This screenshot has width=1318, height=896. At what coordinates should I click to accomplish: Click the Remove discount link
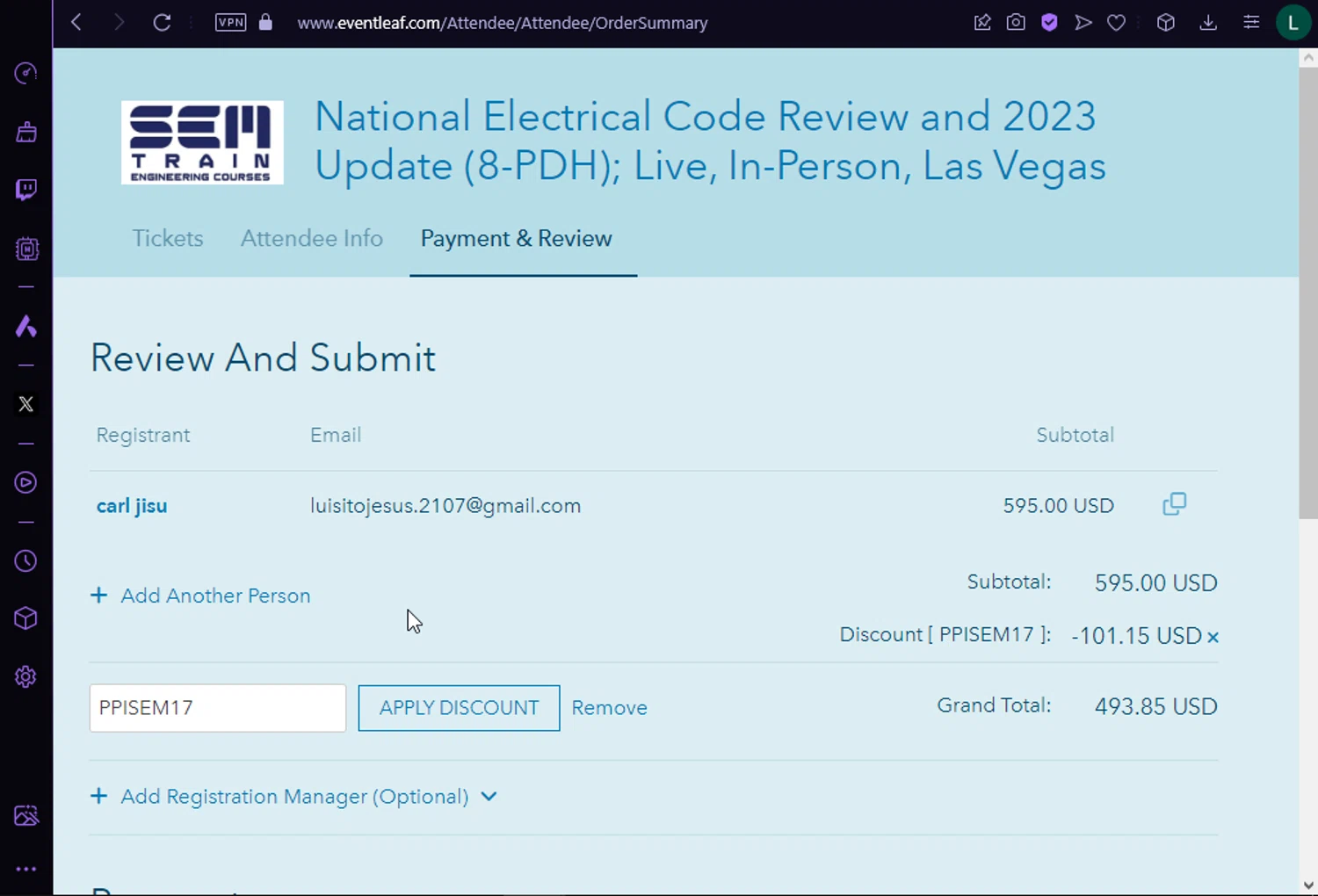tap(609, 708)
